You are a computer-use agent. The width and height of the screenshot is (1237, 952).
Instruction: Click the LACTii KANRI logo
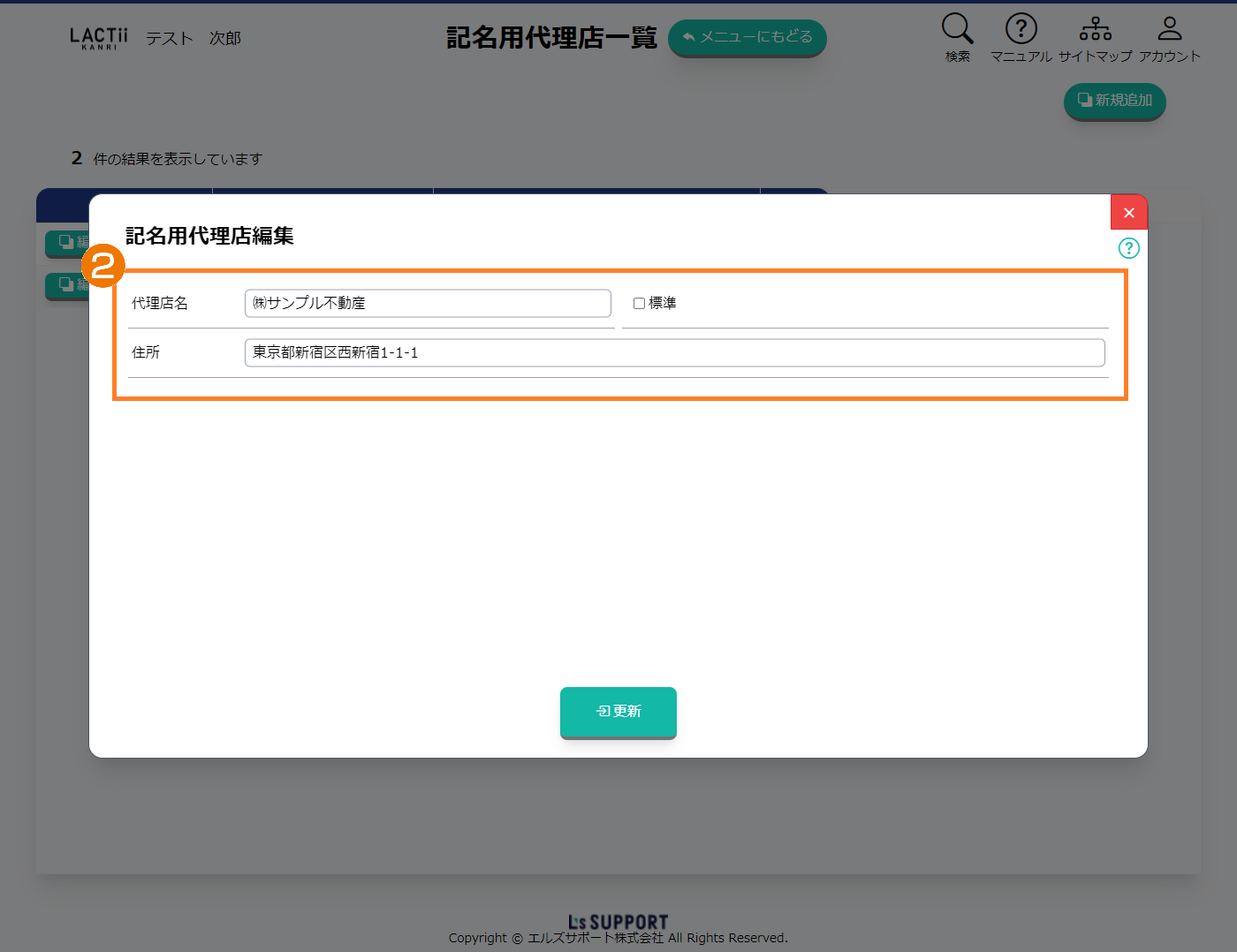[99, 38]
